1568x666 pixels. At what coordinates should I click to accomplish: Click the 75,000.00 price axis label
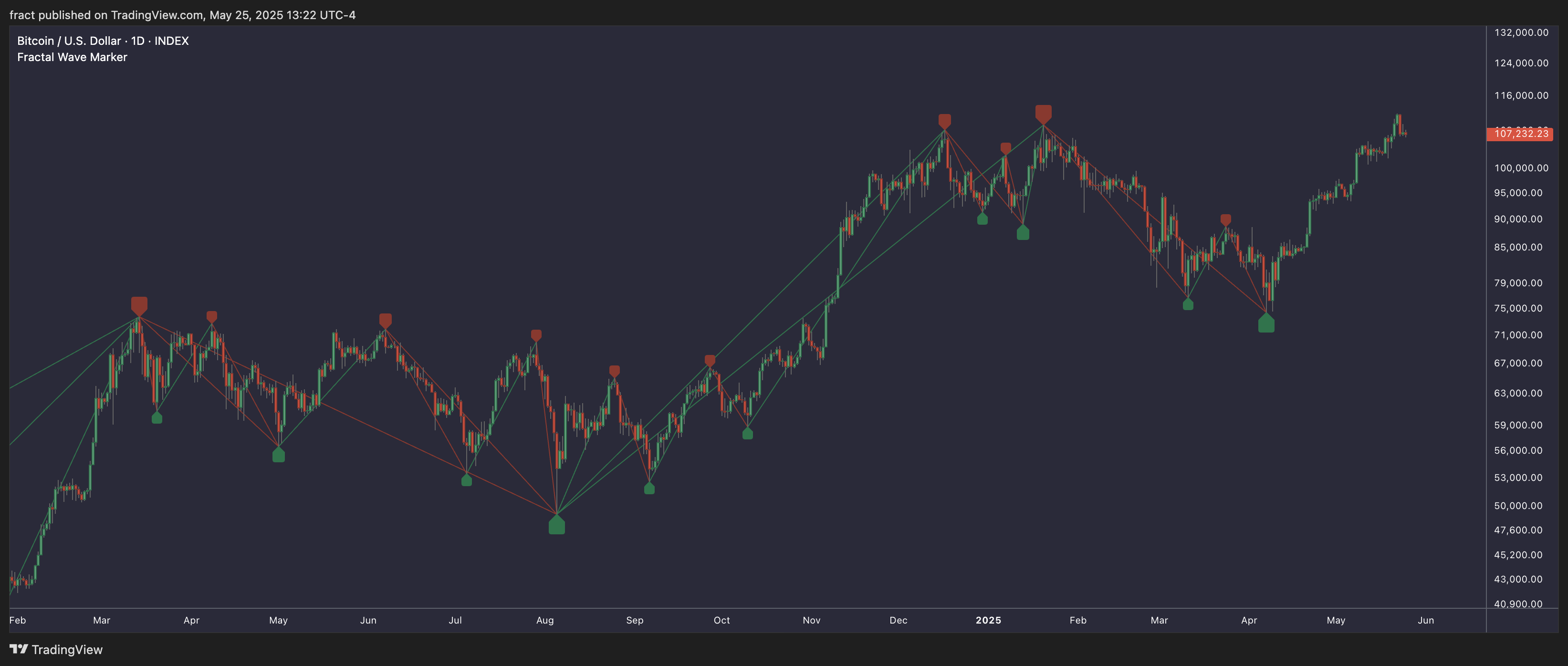[x=1518, y=308]
